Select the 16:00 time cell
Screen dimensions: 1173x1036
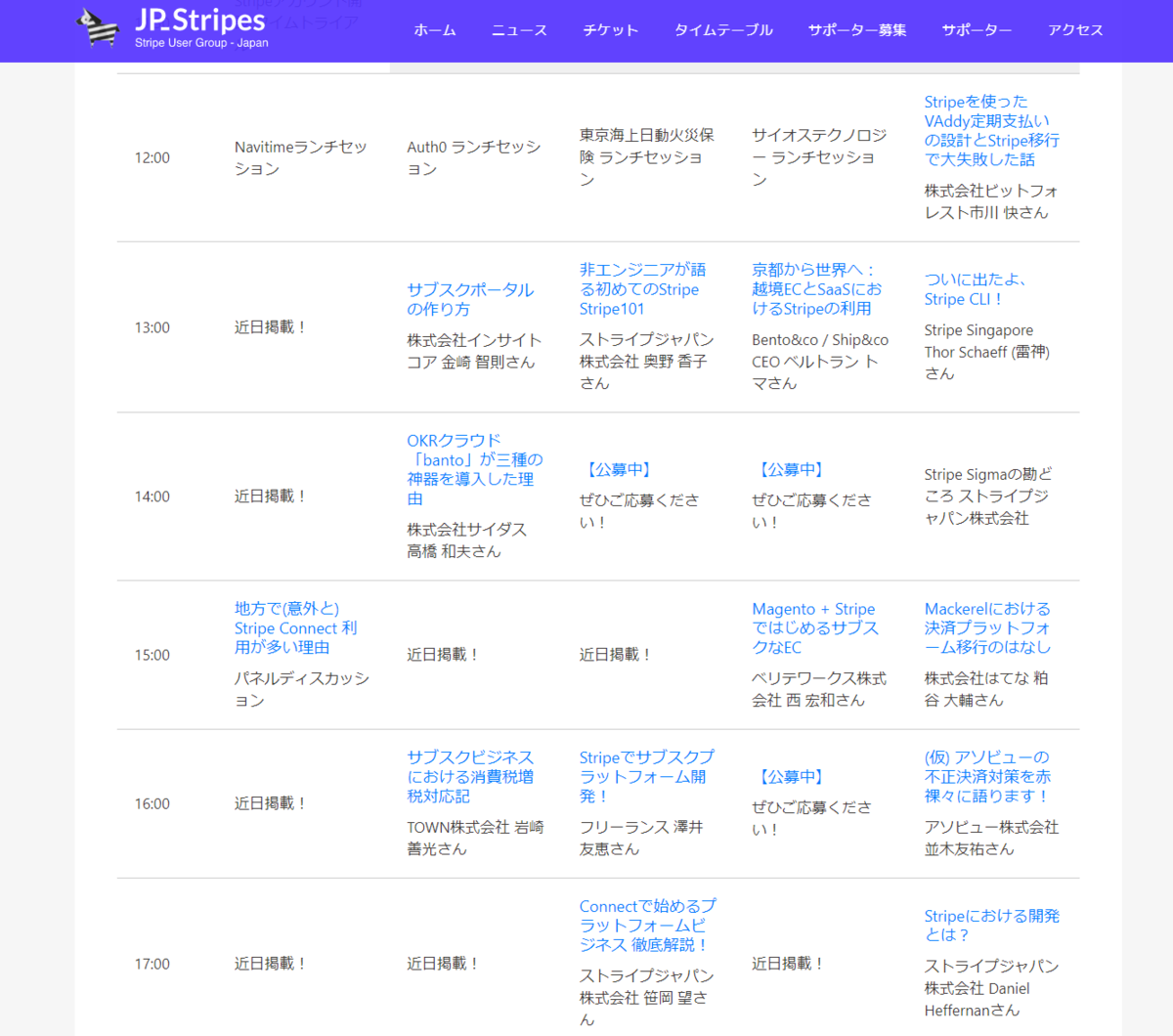(x=152, y=803)
